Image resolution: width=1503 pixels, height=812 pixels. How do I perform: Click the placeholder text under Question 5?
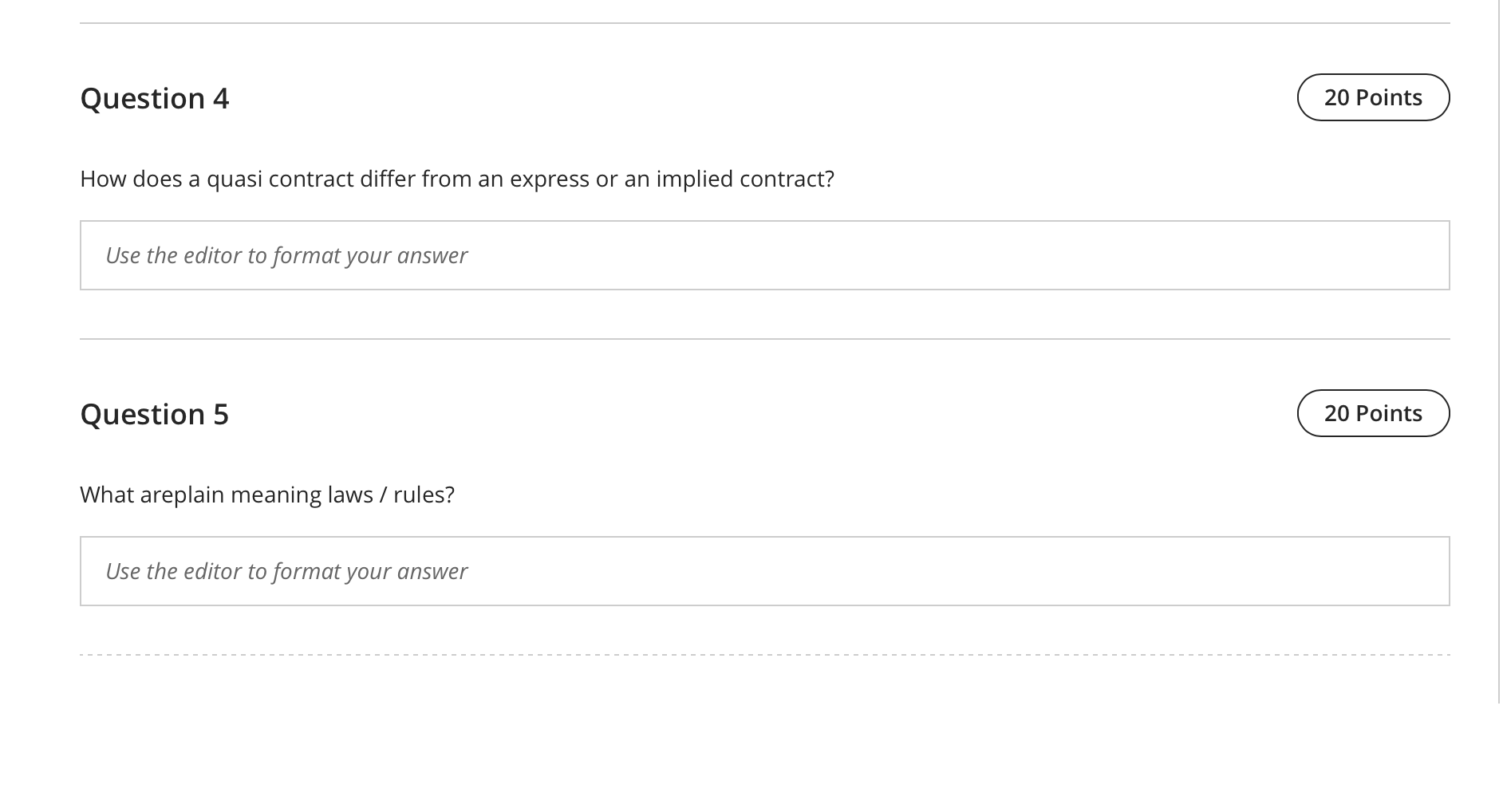(x=286, y=571)
